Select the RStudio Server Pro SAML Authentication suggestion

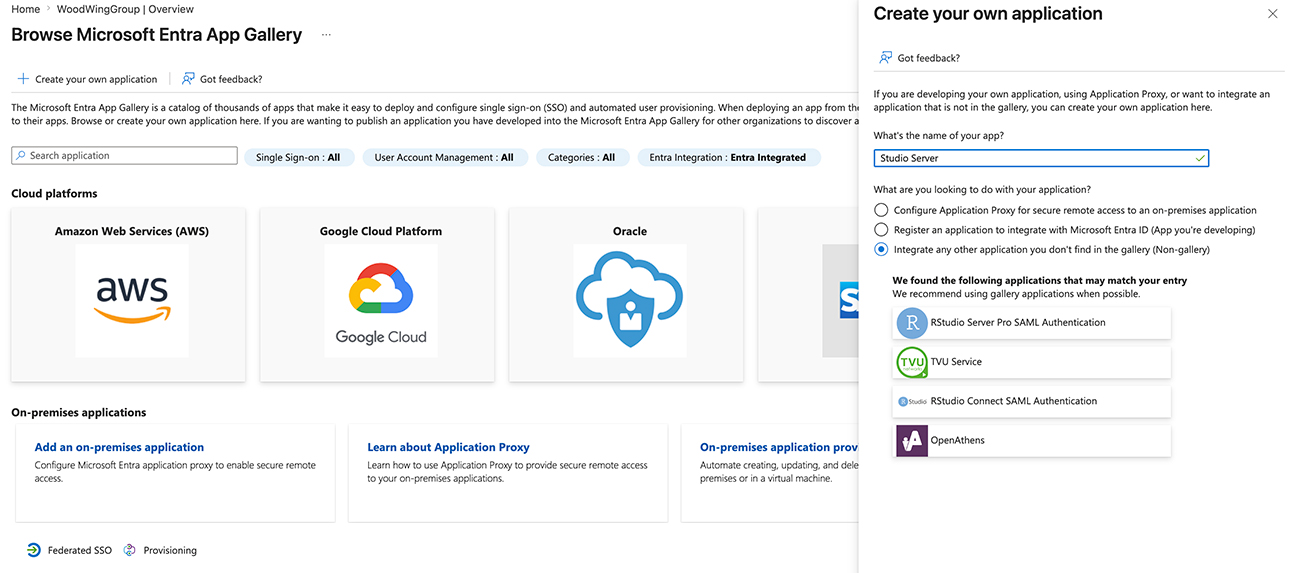point(1031,323)
